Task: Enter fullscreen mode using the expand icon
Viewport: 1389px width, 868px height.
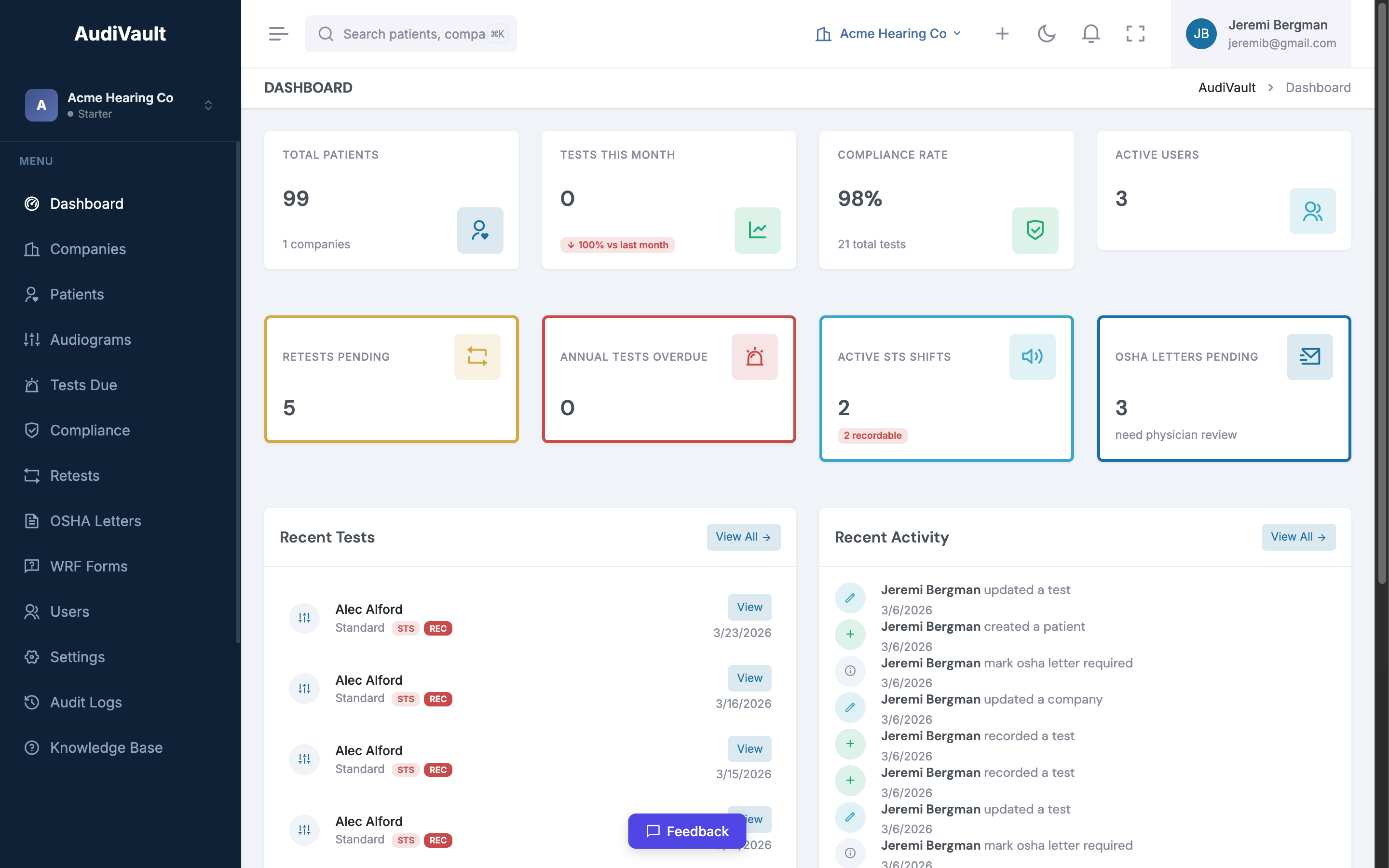Action: coord(1135,33)
